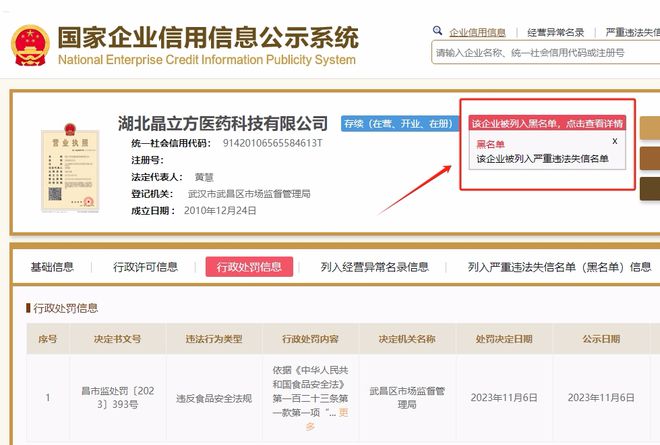
Task: Click deciding authority 武昌区市场监督管理局 cell
Action: (407, 397)
